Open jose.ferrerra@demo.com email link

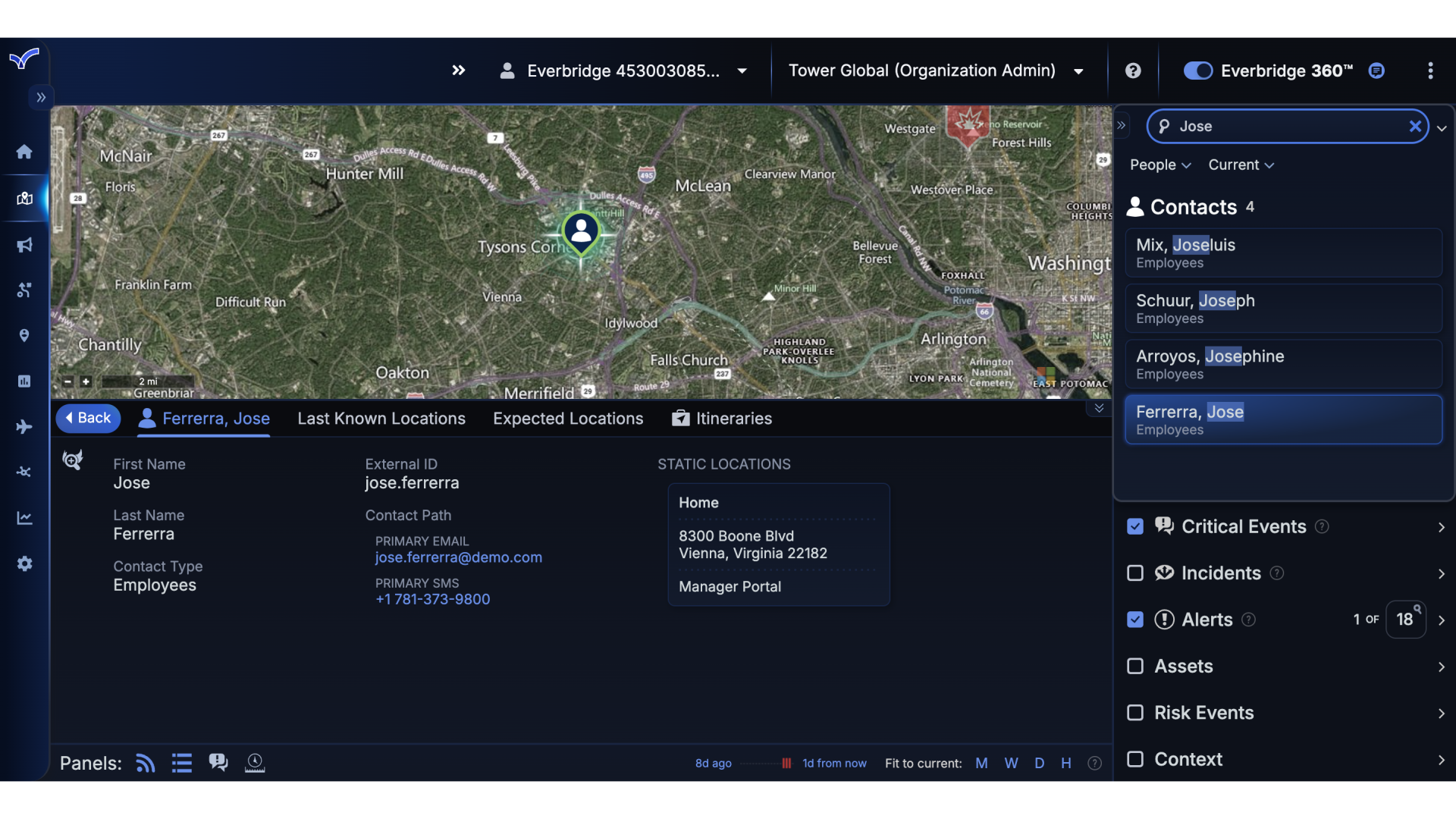(458, 557)
